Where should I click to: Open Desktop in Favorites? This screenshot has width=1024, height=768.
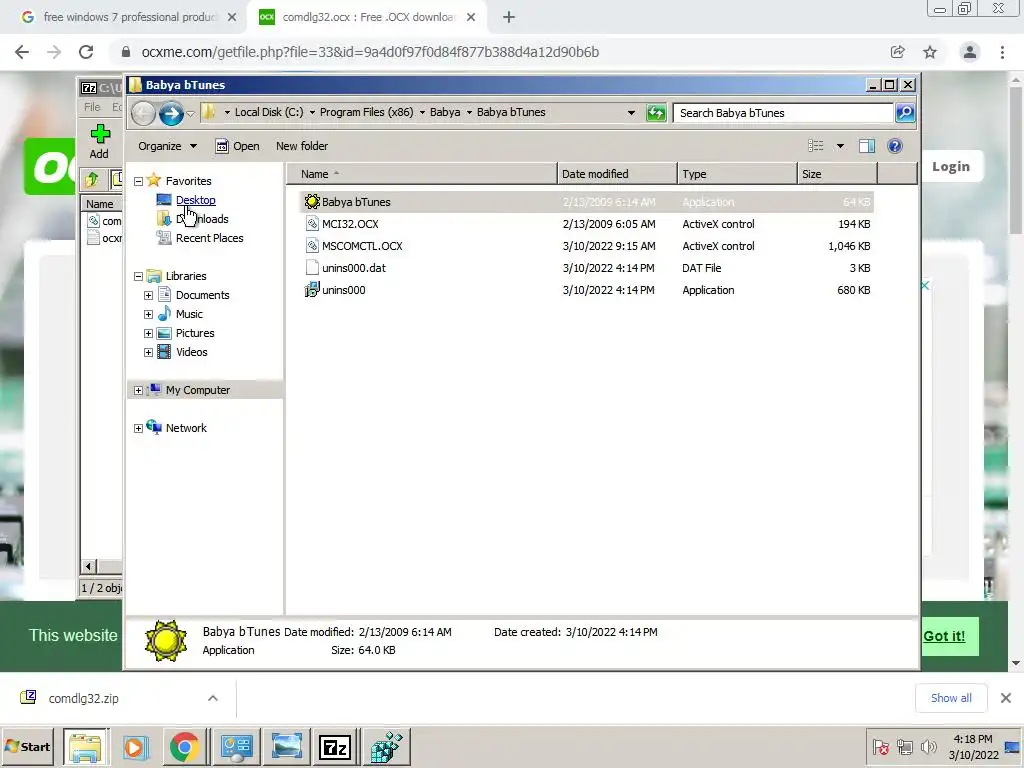195,200
